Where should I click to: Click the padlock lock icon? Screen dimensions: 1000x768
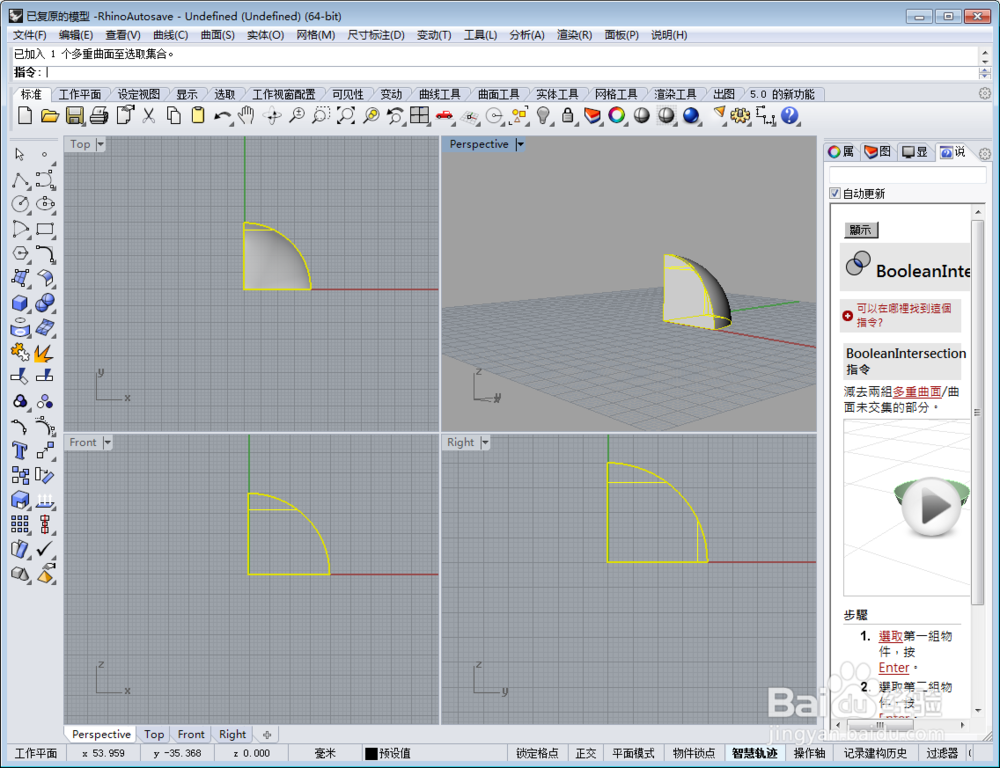[x=568, y=115]
